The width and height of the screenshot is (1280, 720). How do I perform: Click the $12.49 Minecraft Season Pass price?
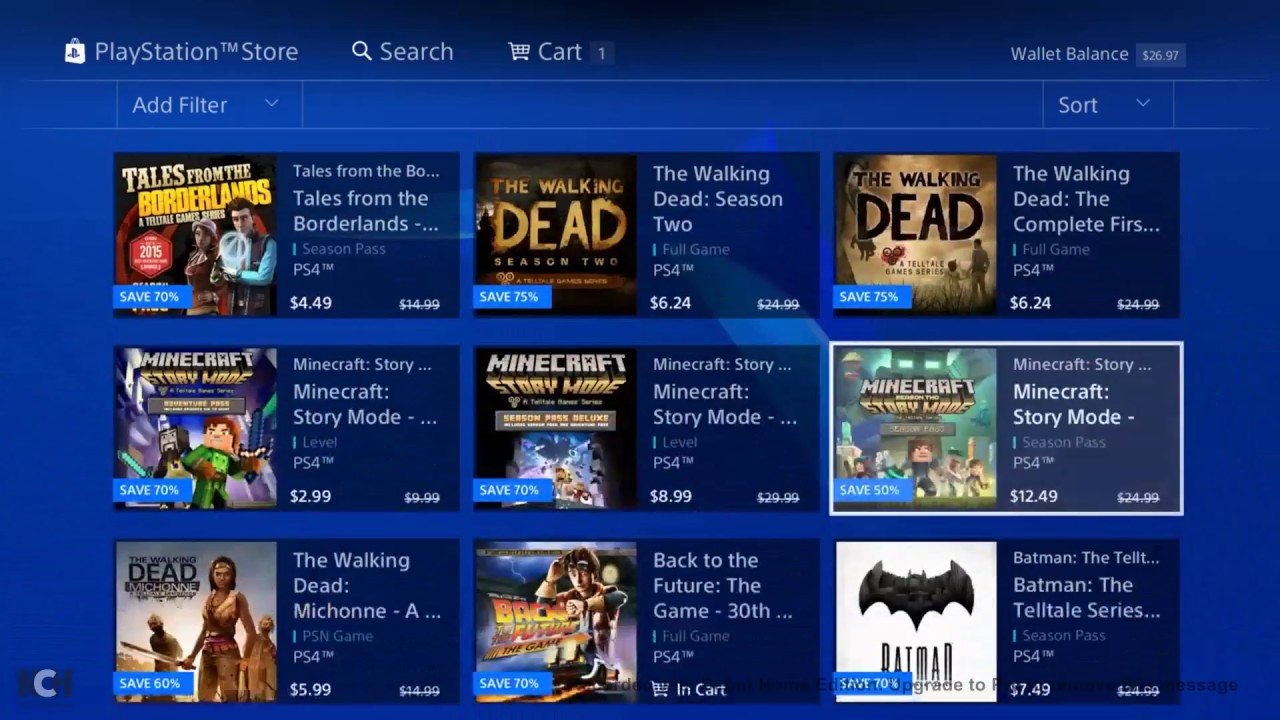(1033, 496)
